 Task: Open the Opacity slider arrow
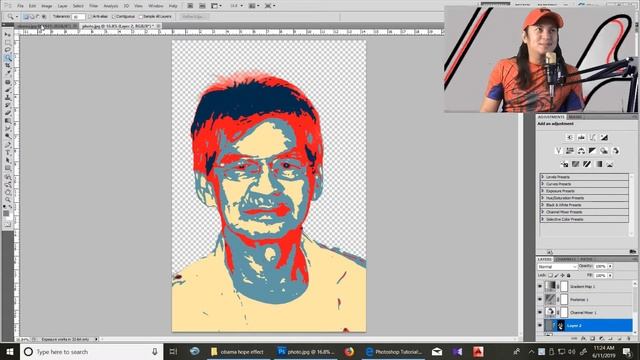click(610, 266)
